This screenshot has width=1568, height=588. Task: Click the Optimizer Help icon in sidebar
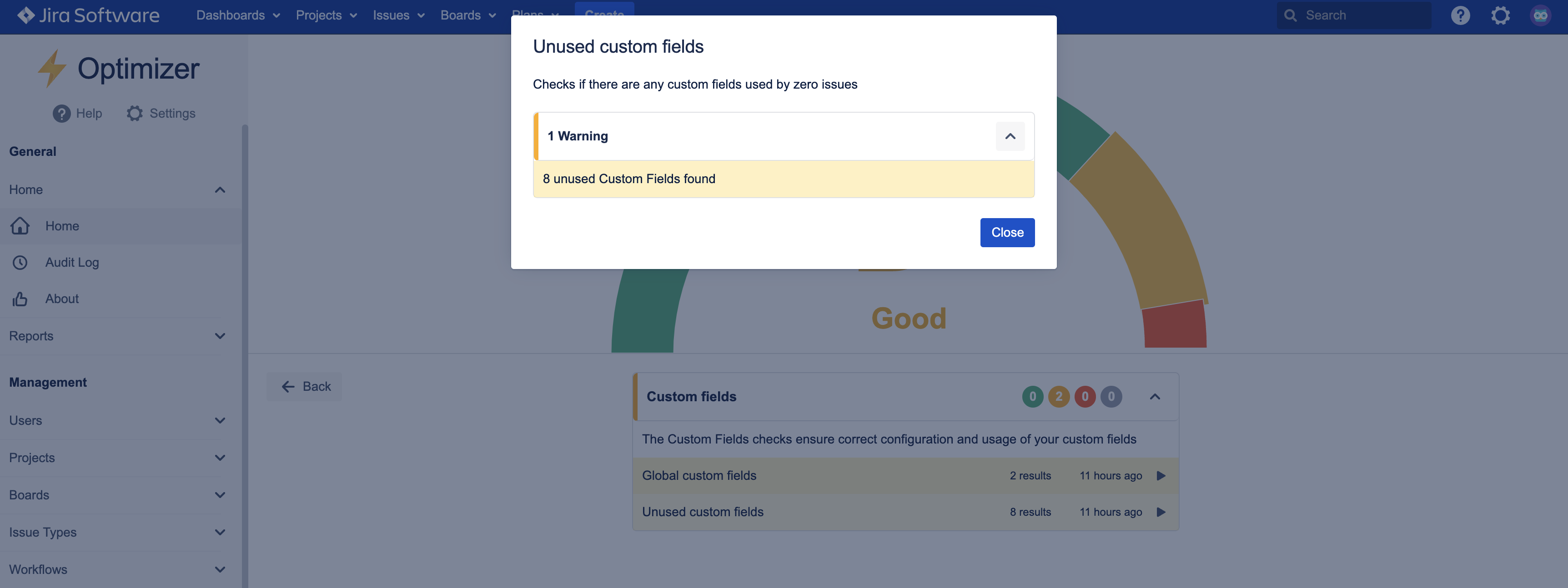click(61, 113)
